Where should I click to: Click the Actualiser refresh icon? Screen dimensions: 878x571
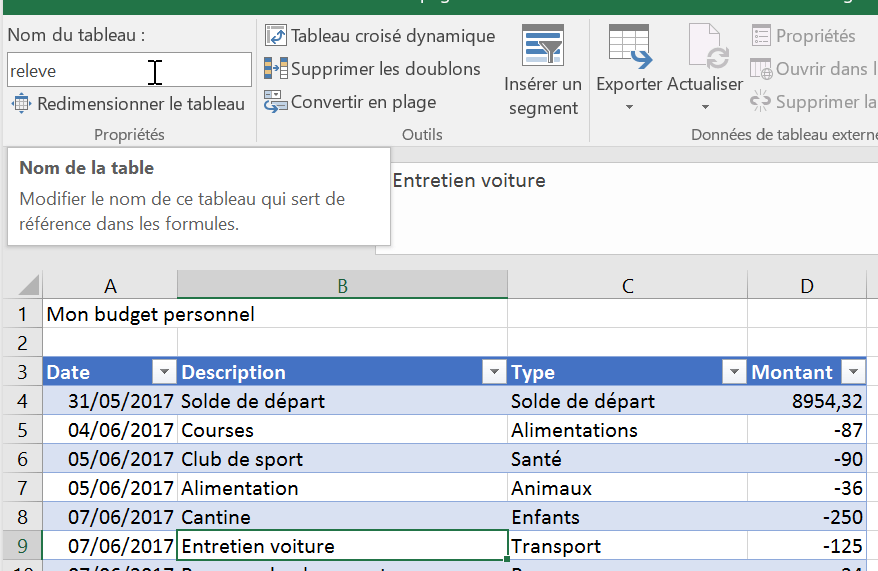(708, 46)
